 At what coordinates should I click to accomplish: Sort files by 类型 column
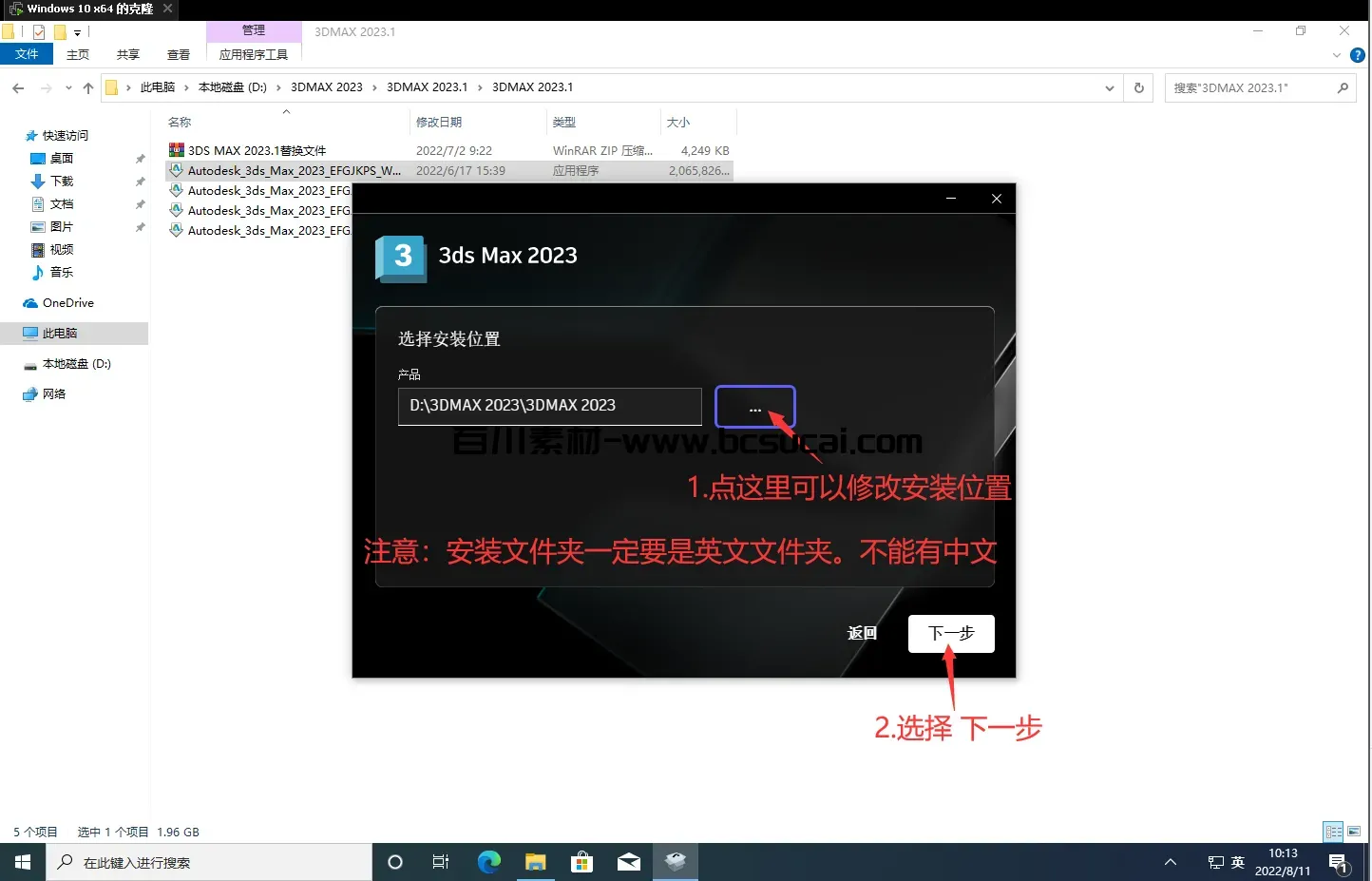click(x=564, y=122)
